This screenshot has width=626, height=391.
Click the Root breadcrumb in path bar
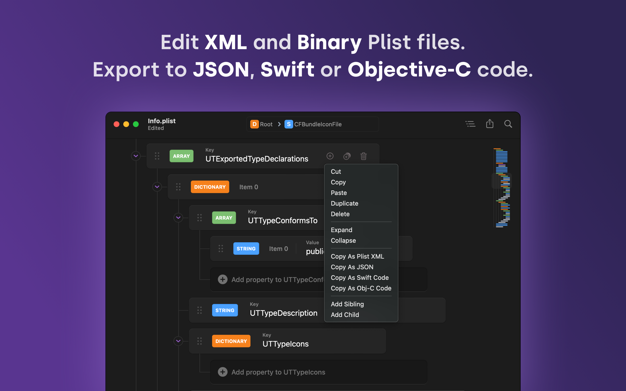(x=261, y=124)
